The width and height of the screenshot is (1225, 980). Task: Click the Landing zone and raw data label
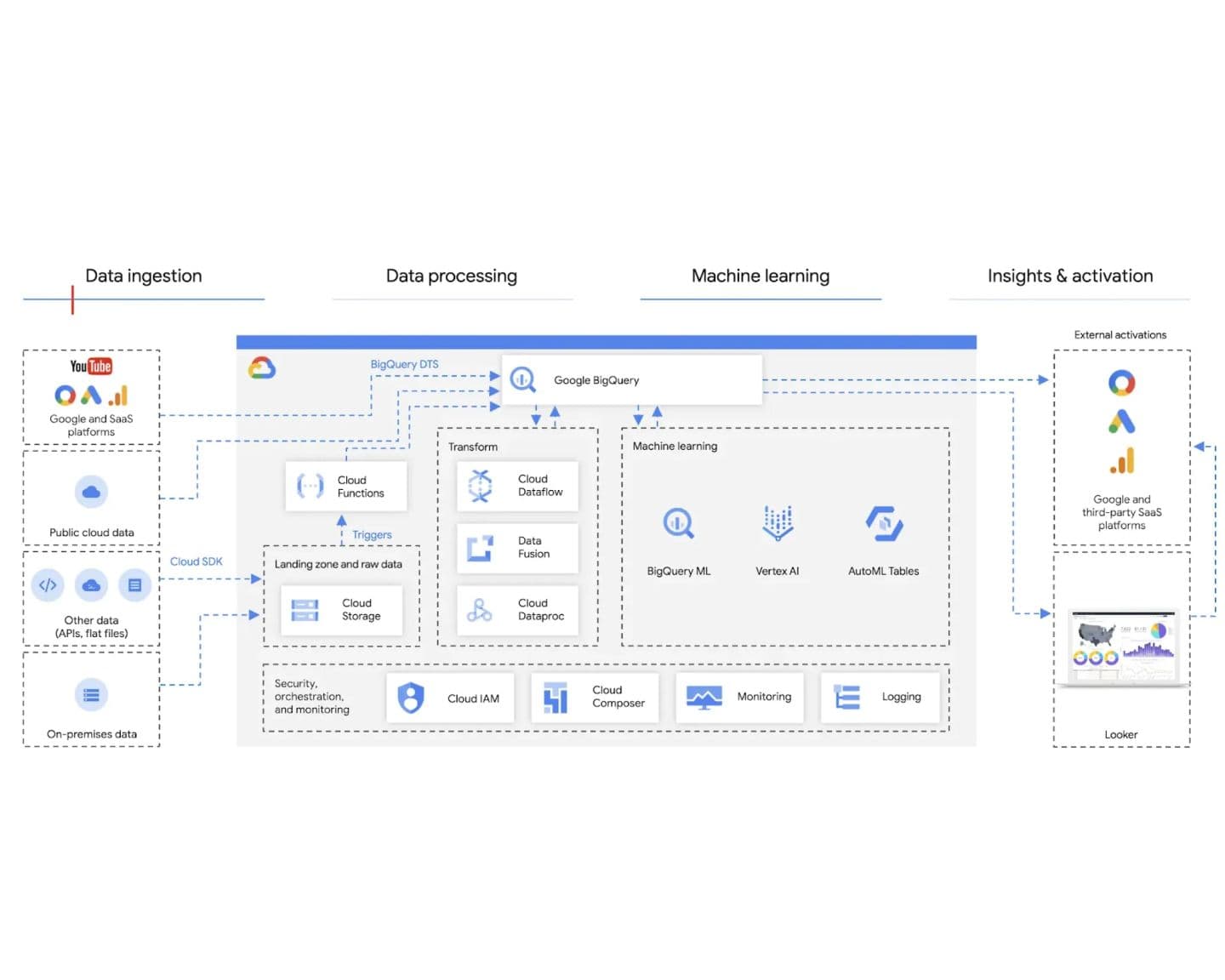(339, 564)
